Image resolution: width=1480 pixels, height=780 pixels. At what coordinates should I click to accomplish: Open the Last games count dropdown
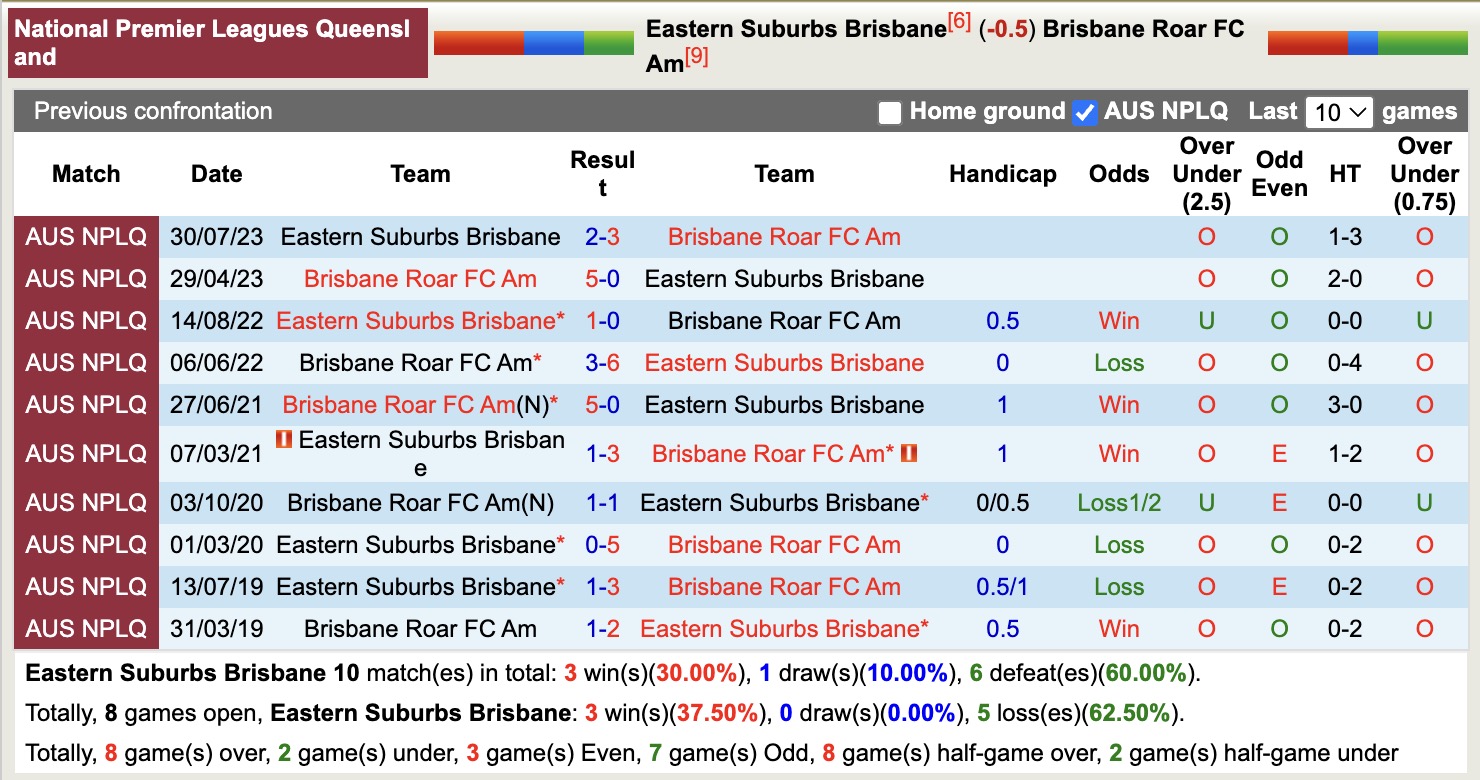pyautogui.click(x=1337, y=113)
